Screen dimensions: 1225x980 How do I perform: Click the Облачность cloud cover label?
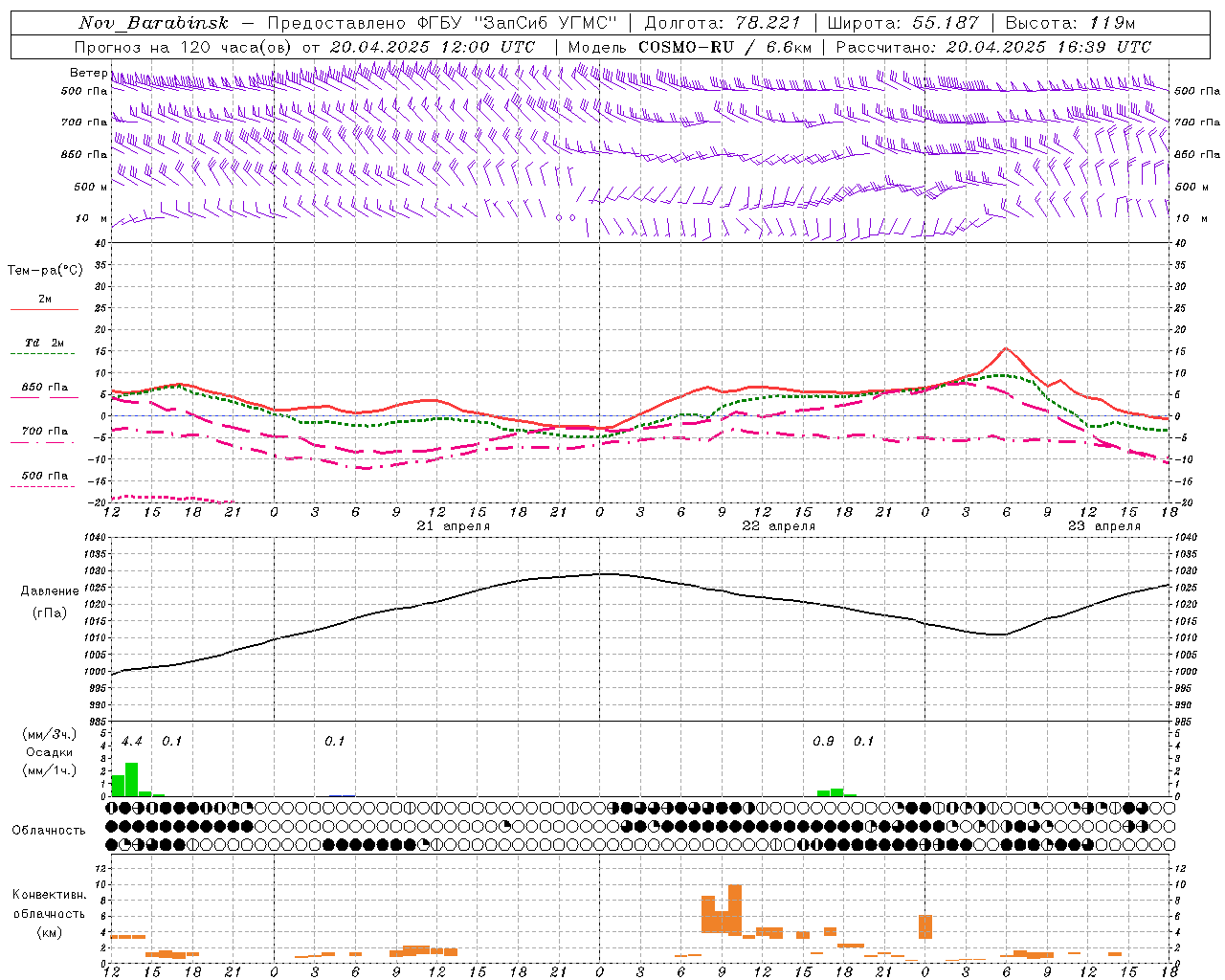coord(49,831)
